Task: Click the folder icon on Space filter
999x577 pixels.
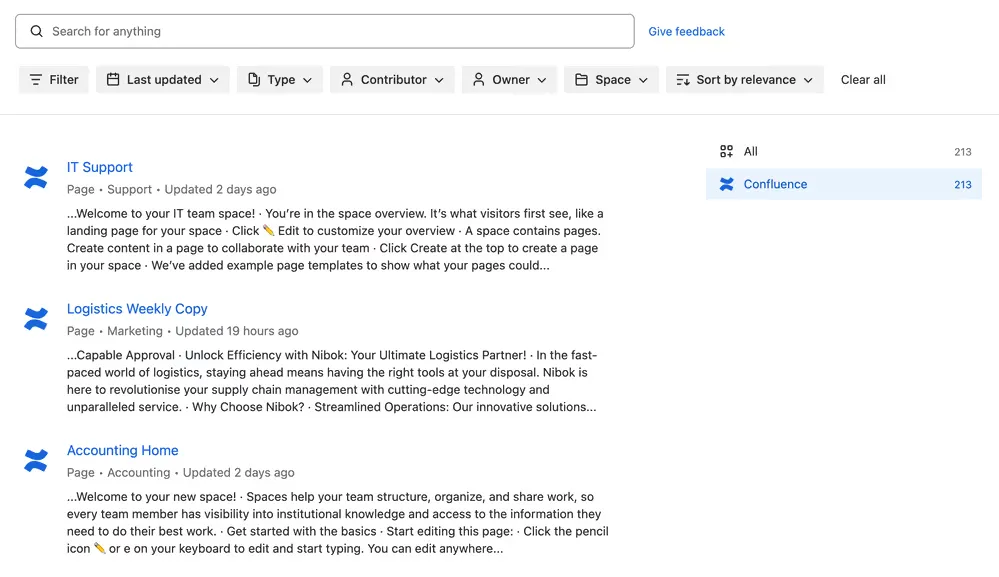Action: pyautogui.click(x=581, y=80)
